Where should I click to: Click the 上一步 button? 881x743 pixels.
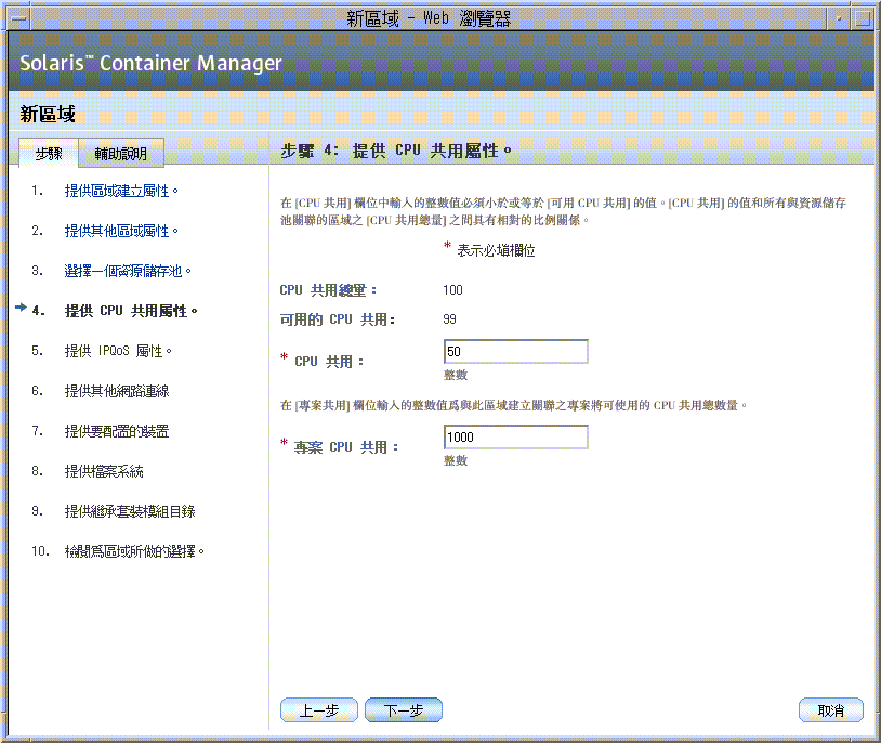tap(318, 710)
